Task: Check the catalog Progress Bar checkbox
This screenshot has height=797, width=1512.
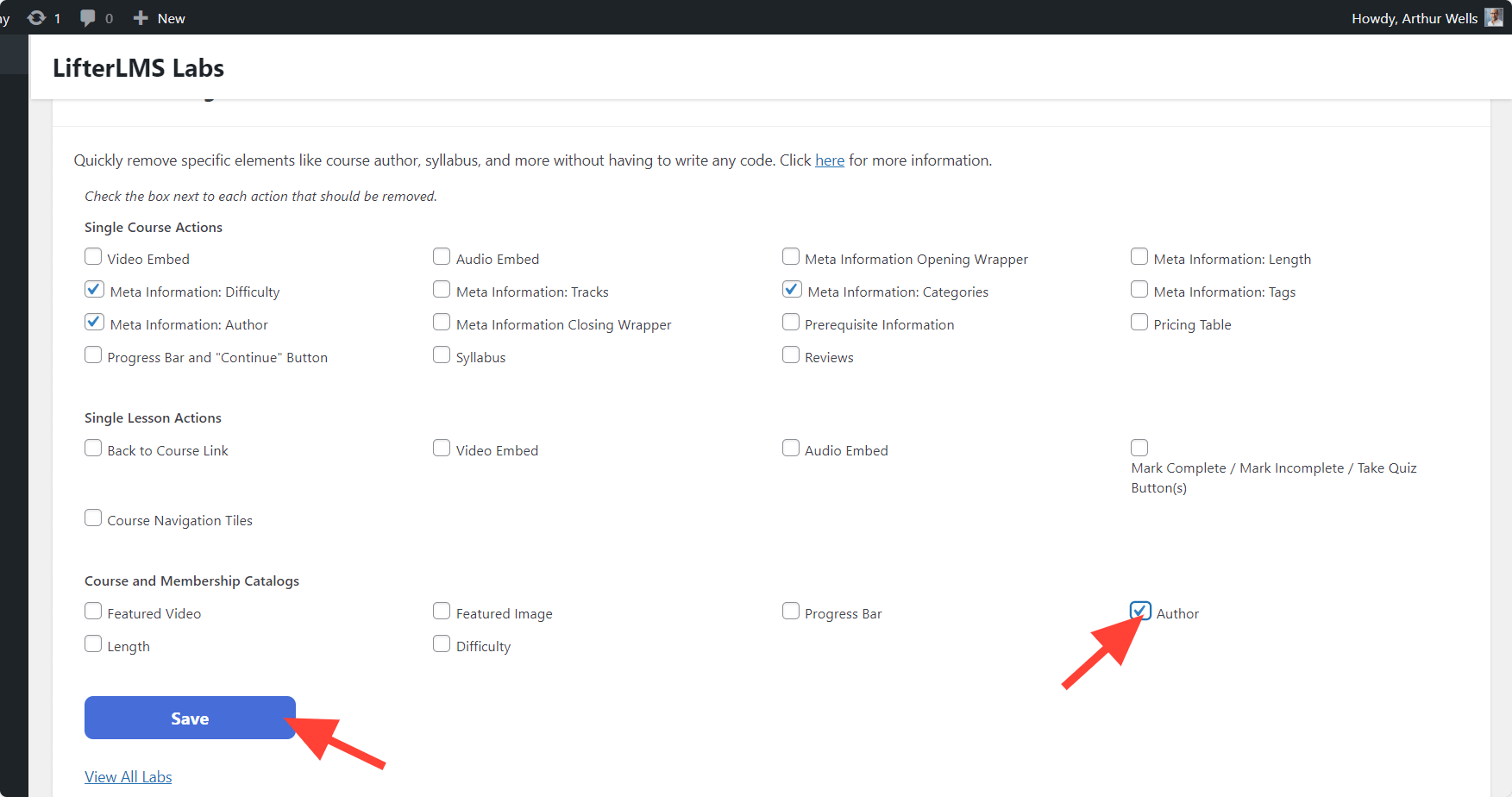Action: [x=791, y=612]
